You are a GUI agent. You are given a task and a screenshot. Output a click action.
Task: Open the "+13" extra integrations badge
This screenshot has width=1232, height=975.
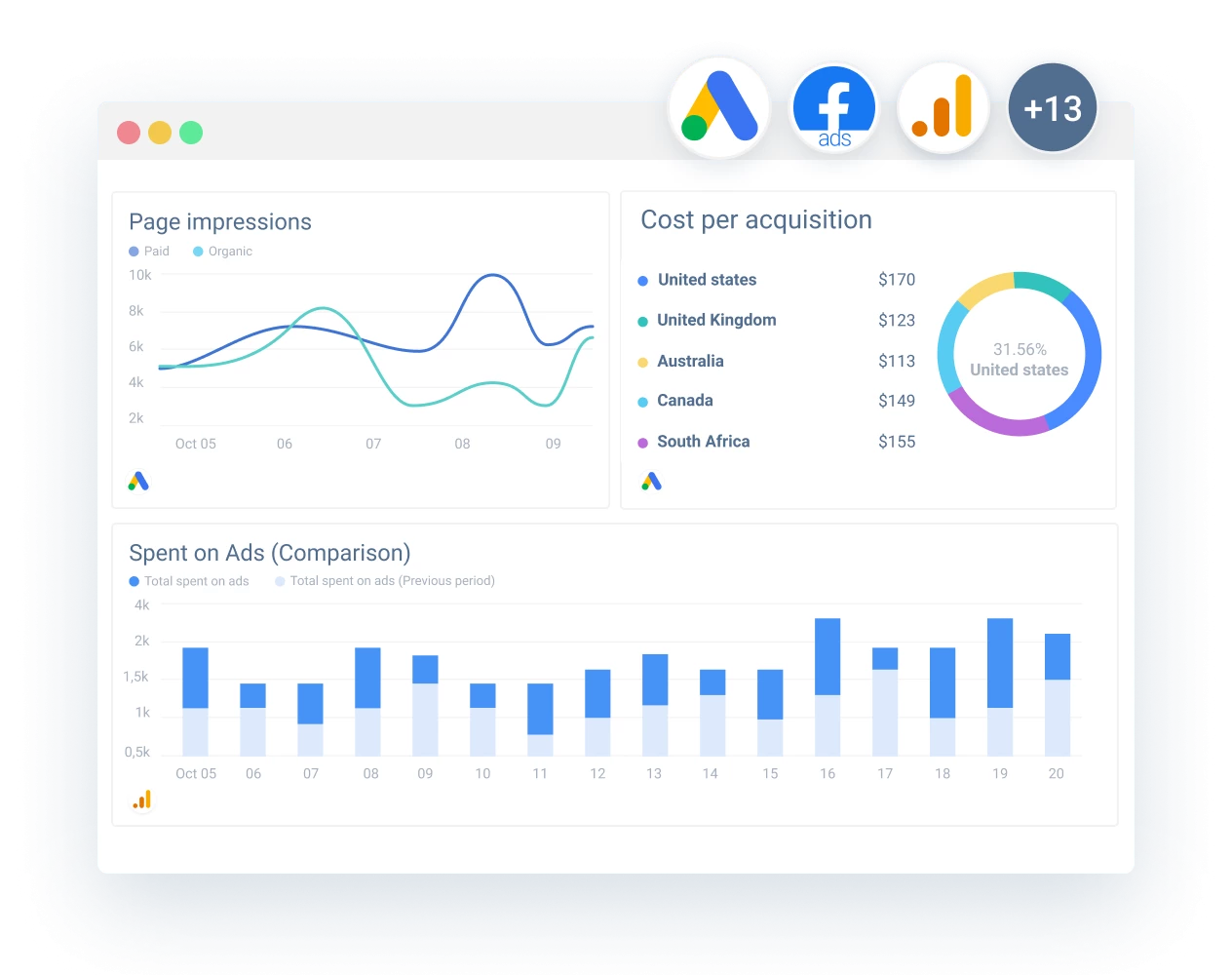(x=1053, y=108)
